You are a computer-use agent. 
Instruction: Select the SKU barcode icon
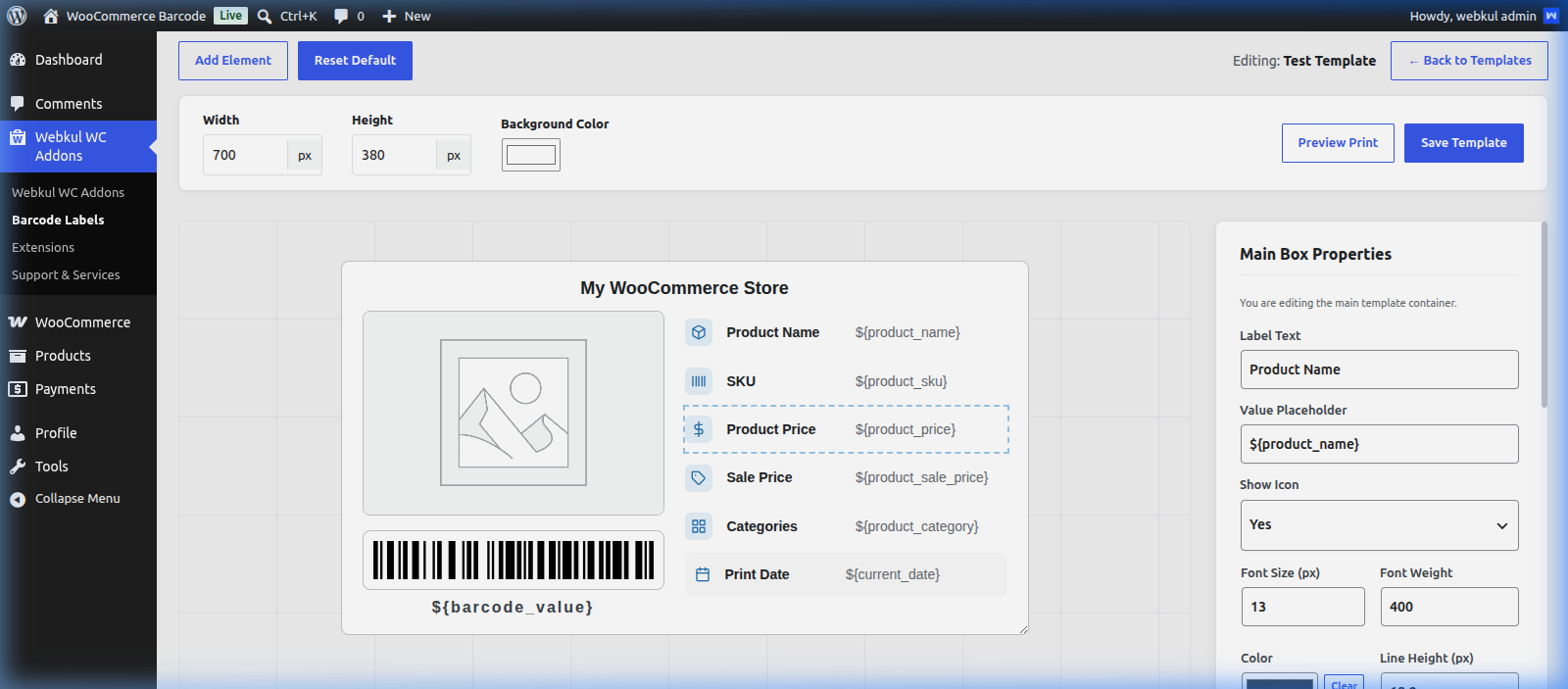tap(699, 381)
